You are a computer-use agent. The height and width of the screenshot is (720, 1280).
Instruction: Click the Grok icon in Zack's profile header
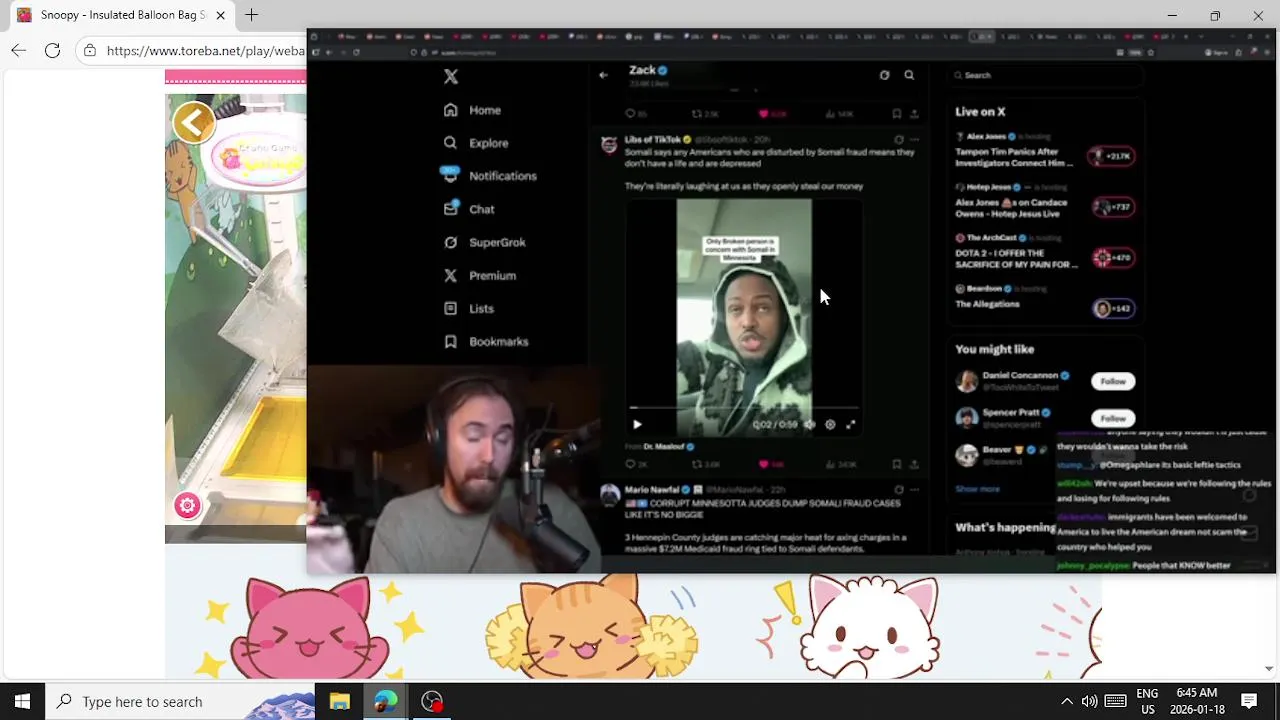coord(884,75)
